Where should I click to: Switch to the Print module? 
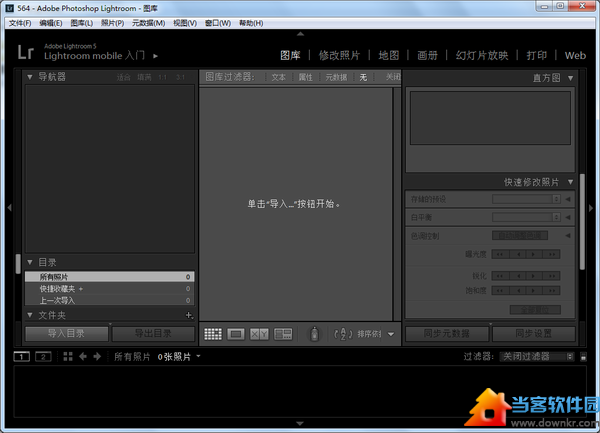point(536,55)
